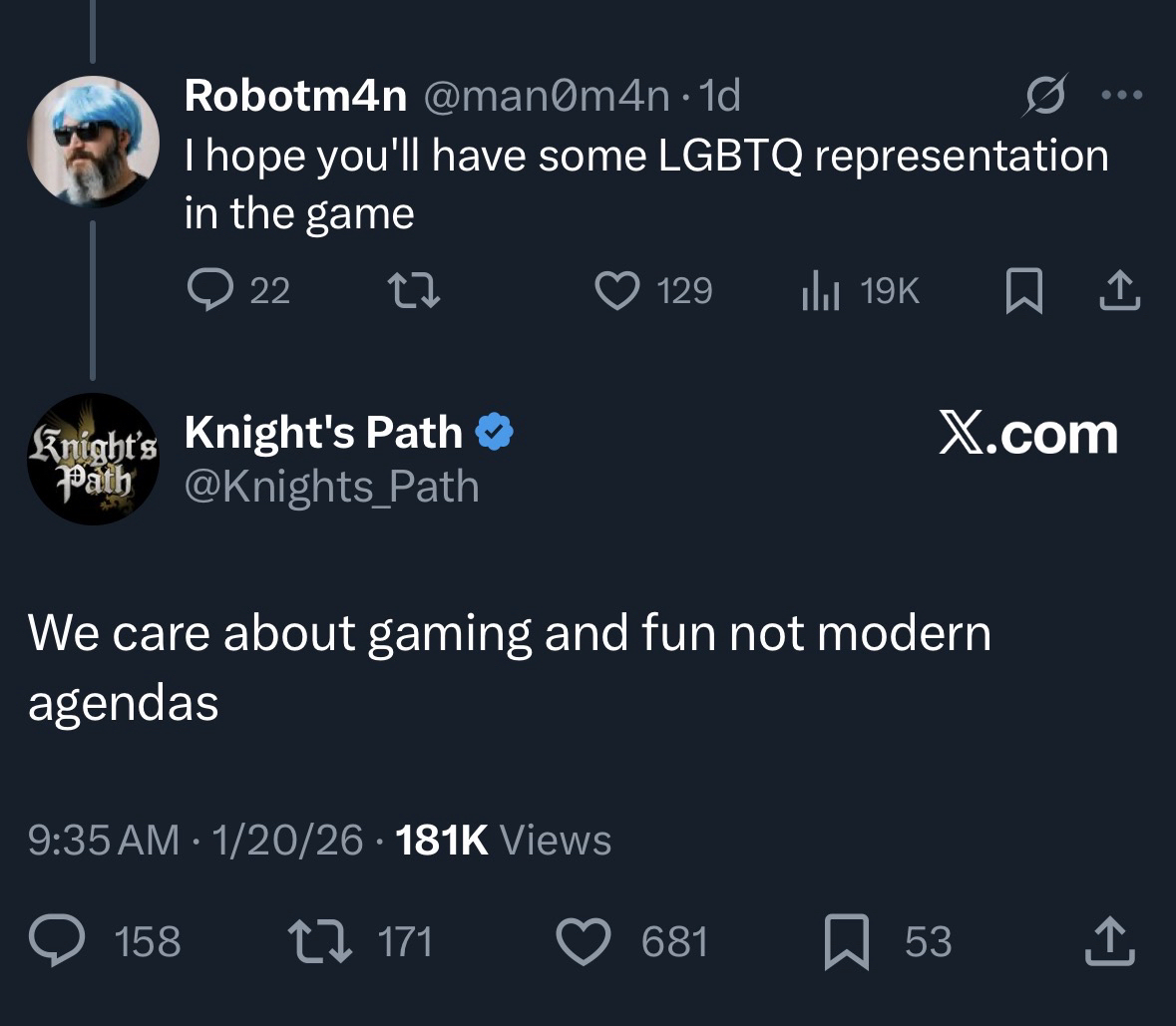Viewport: 1176px width, 1026px height.
Task: Like Robotm4n's LGBTQ representation tweet
Action: pos(614,290)
